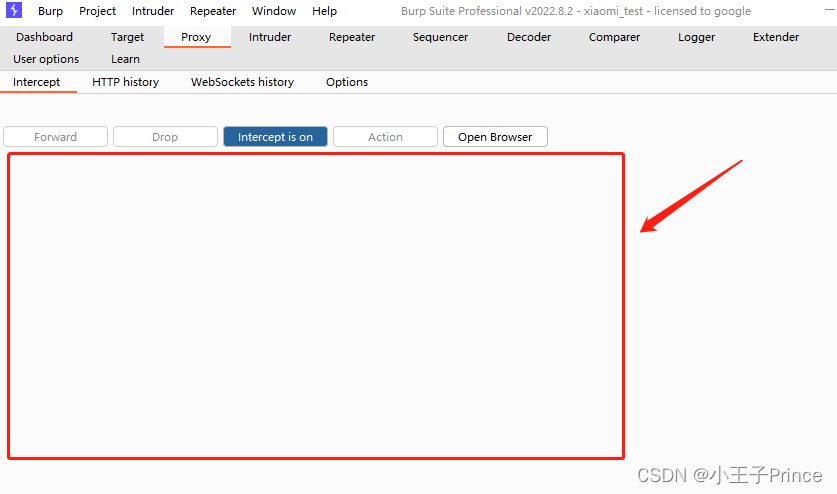Open the Window menu
Viewport: 837px width, 494px height.
tap(274, 11)
